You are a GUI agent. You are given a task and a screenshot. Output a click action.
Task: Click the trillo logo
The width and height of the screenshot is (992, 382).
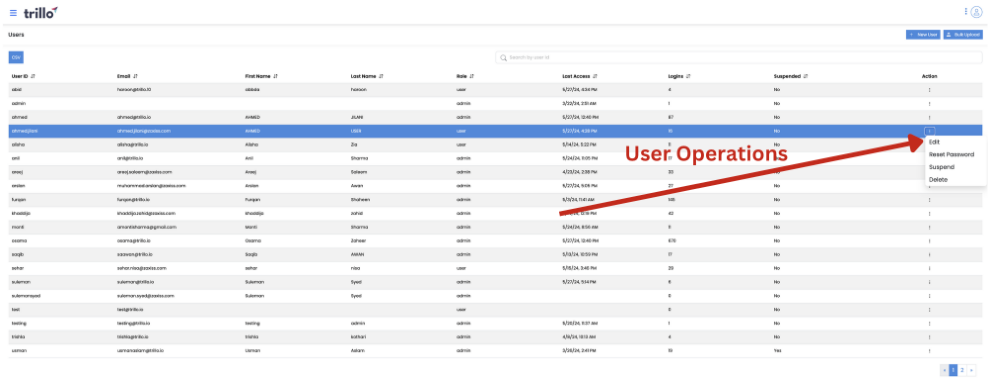[41, 12]
